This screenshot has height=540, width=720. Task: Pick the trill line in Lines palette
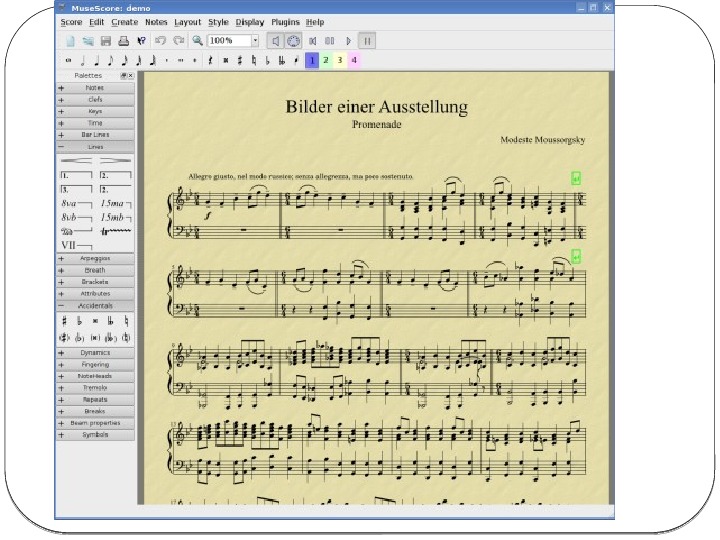(116, 231)
